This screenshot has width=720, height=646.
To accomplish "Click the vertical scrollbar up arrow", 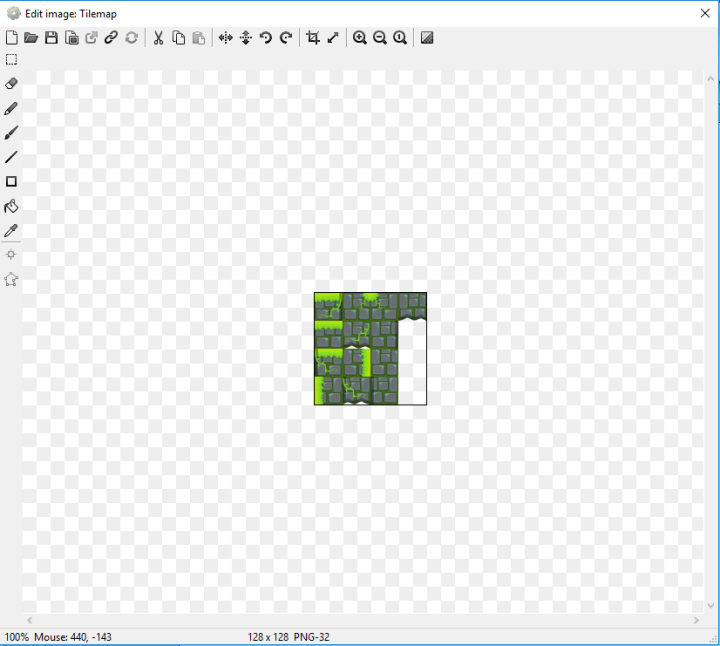I will pyautogui.click(x=711, y=79).
